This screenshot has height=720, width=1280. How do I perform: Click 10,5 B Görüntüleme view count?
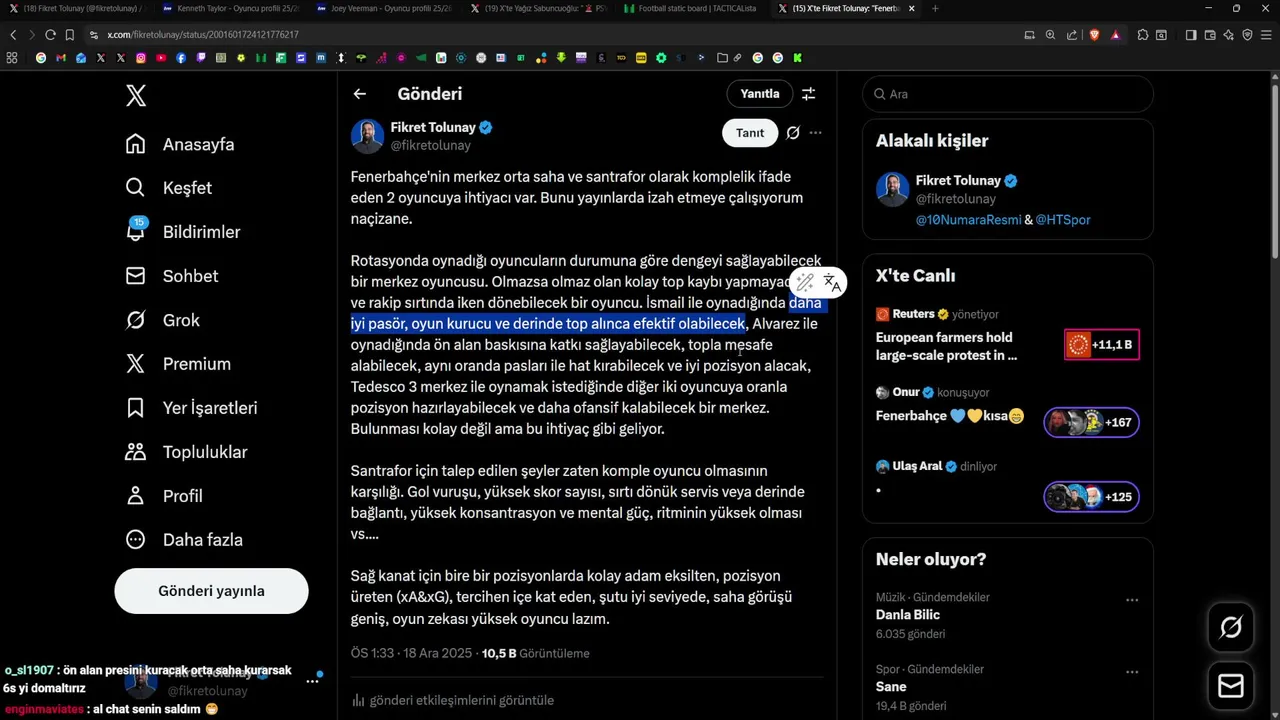point(536,654)
